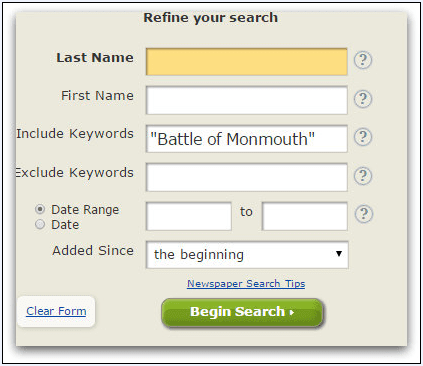Select the Date Range radio button
This screenshot has height=366, width=423.
[x=40, y=209]
